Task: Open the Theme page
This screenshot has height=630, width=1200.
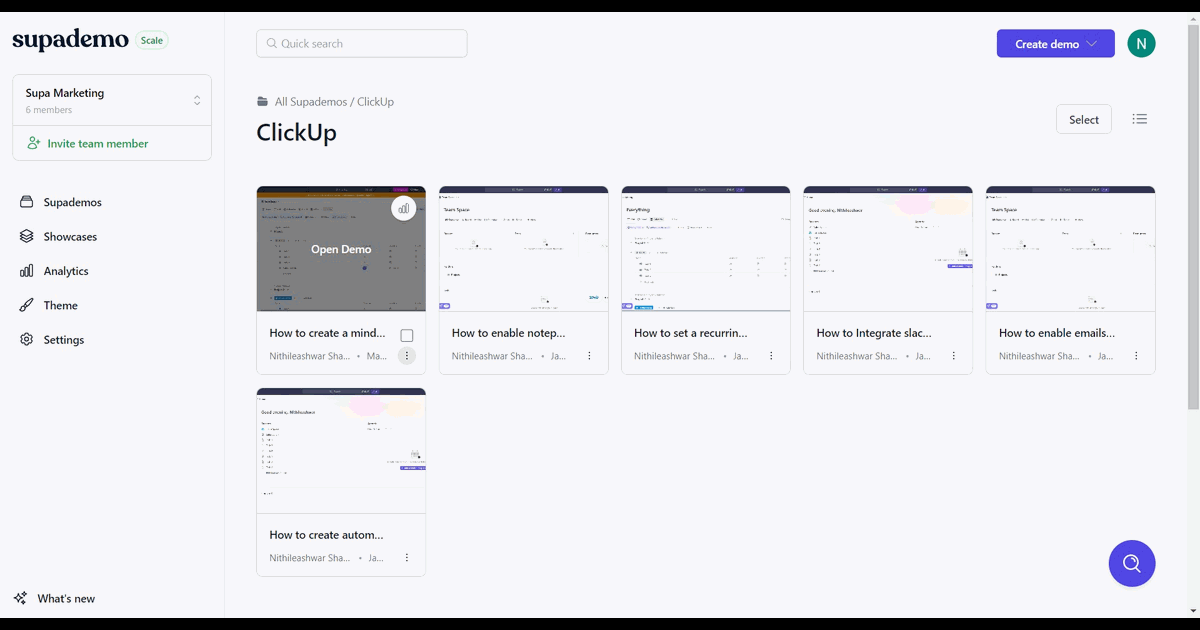Action: (x=60, y=305)
